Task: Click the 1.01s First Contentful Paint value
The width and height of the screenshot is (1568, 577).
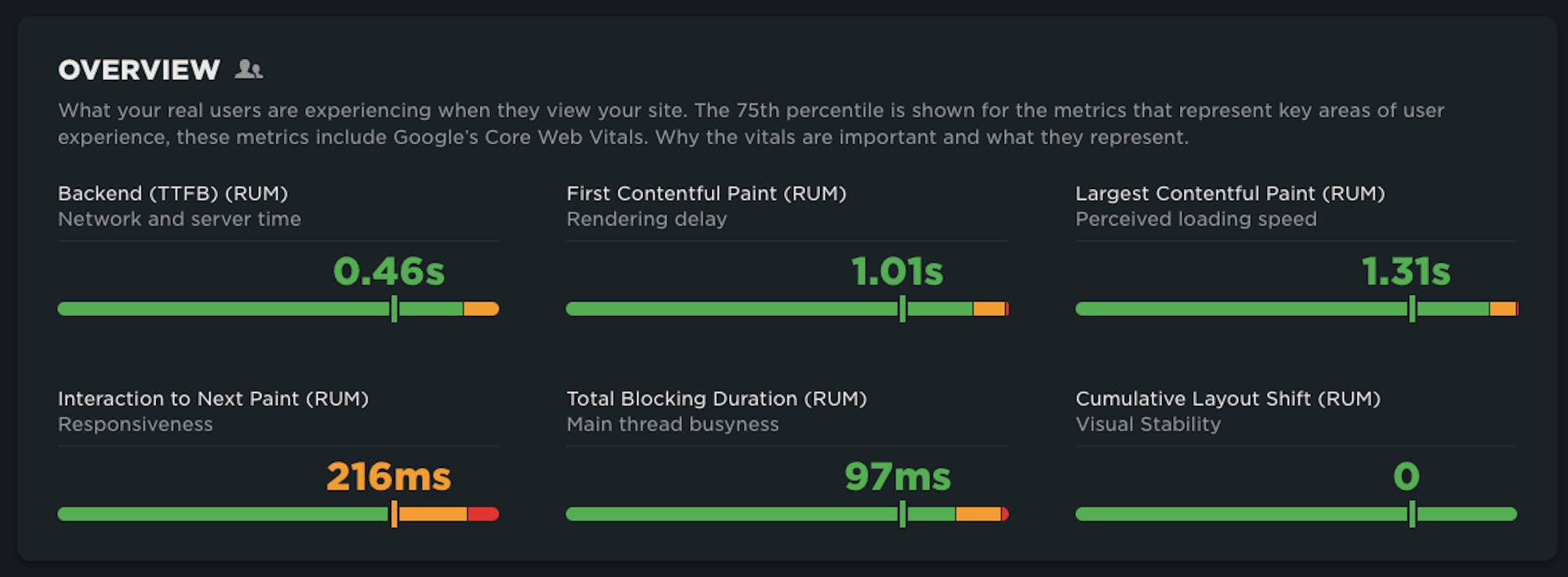Action: tap(897, 272)
